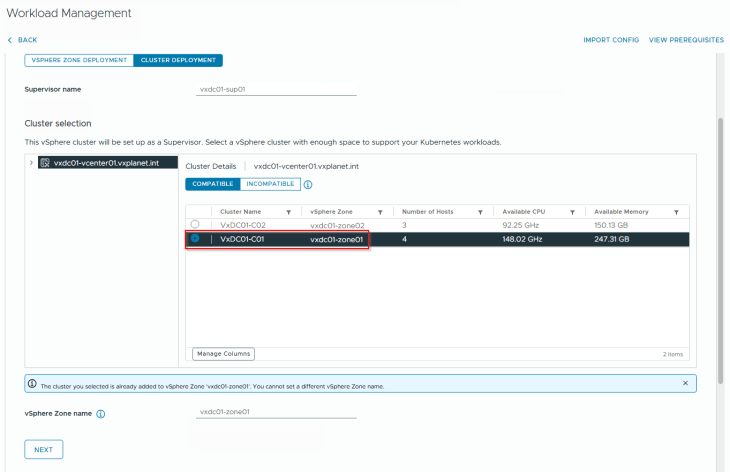Select the VxDC01-C01 cluster radio button
The width and height of the screenshot is (730, 472).
(x=195, y=239)
